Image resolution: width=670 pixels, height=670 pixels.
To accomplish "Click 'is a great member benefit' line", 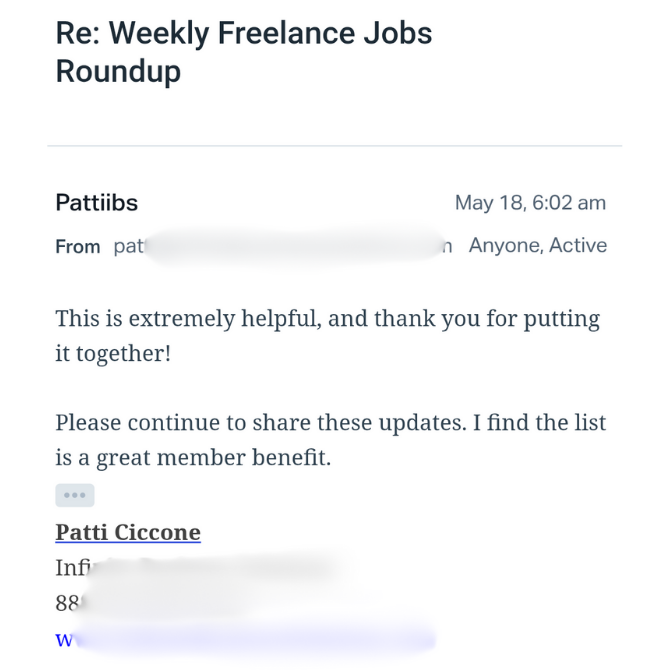I will pos(192,458).
